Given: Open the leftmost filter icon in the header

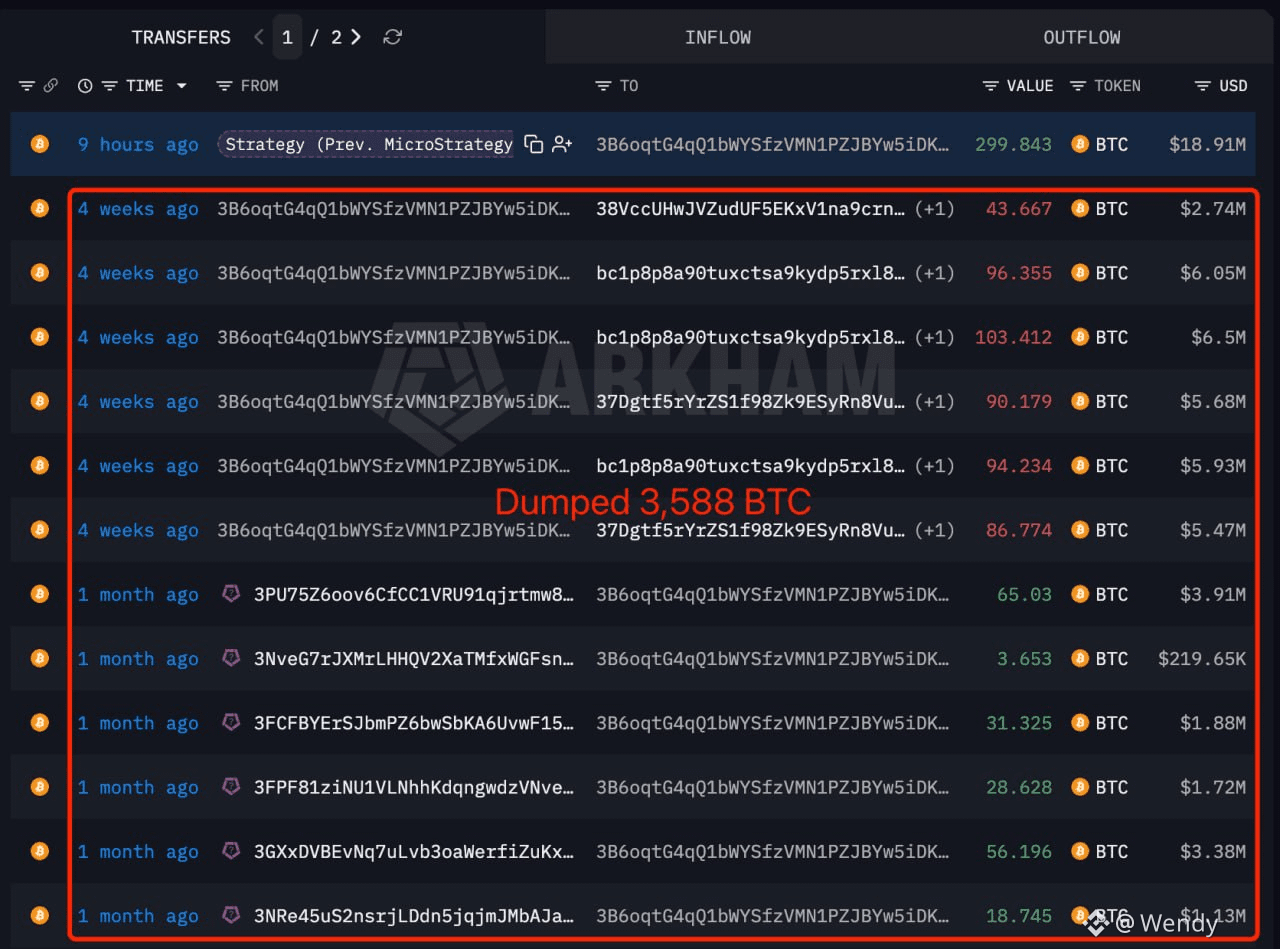Looking at the screenshot, I should 27,86.
